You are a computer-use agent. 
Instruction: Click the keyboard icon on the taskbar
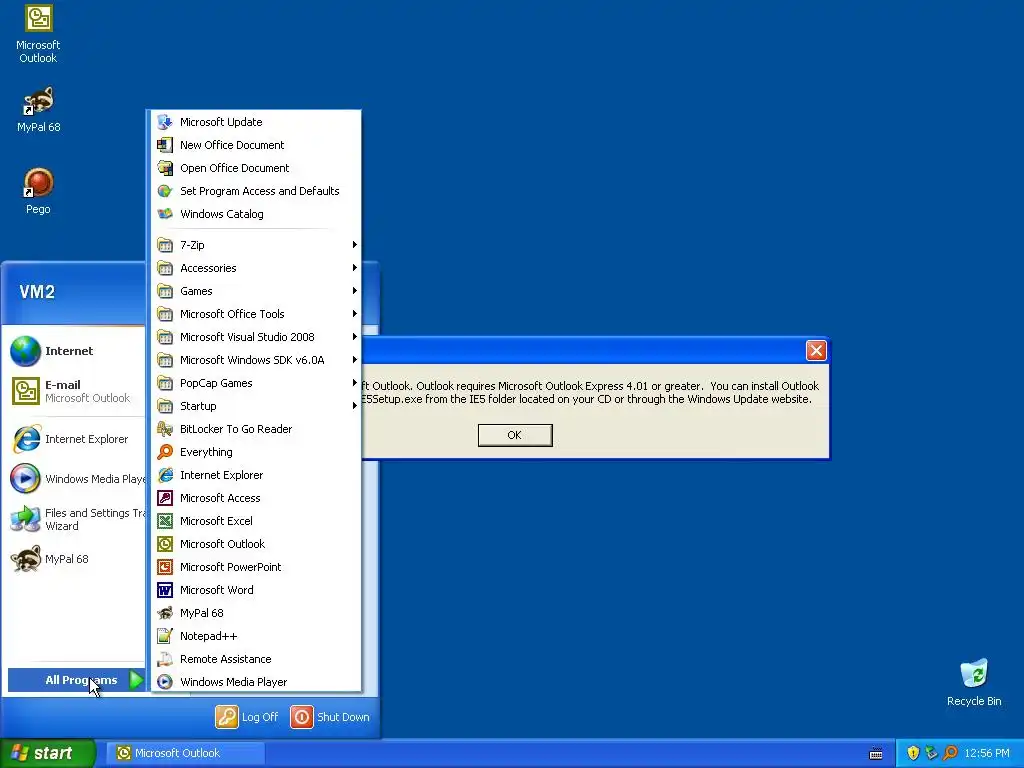tap(876, 754)
